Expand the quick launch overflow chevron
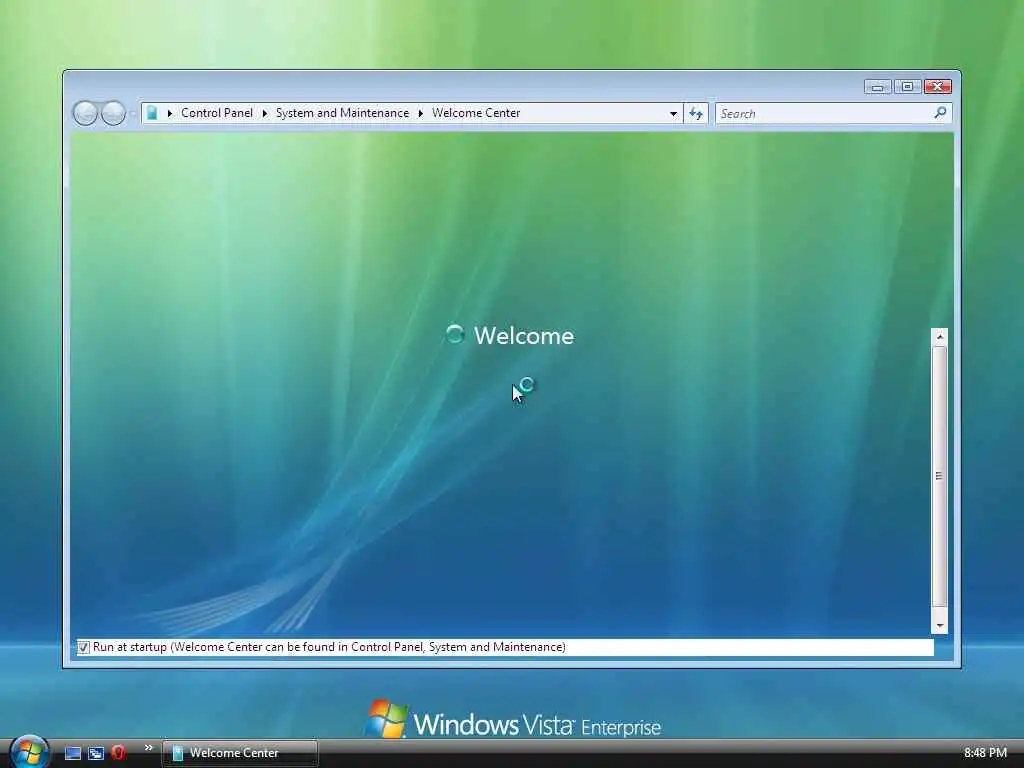Image resolution: width=1024 pixels, height=768 pixels. pyautogui.click(x=148, y=748)
